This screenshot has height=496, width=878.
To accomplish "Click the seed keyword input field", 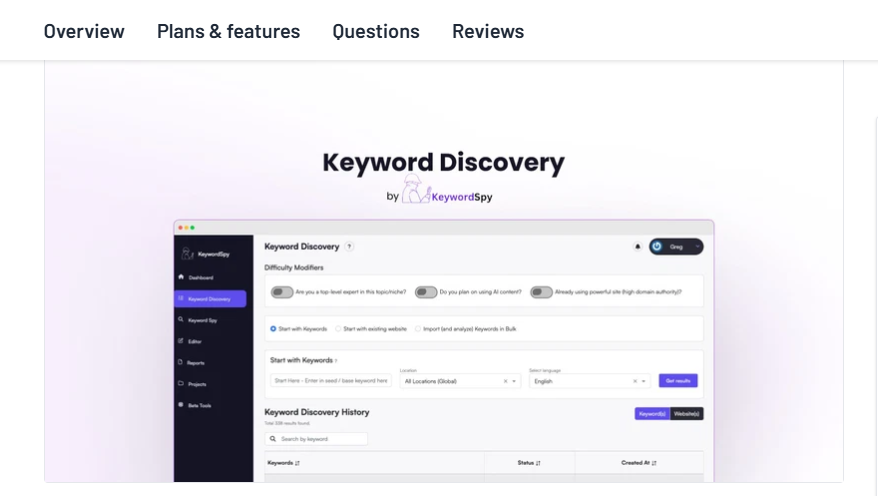I will pos(331,381).
